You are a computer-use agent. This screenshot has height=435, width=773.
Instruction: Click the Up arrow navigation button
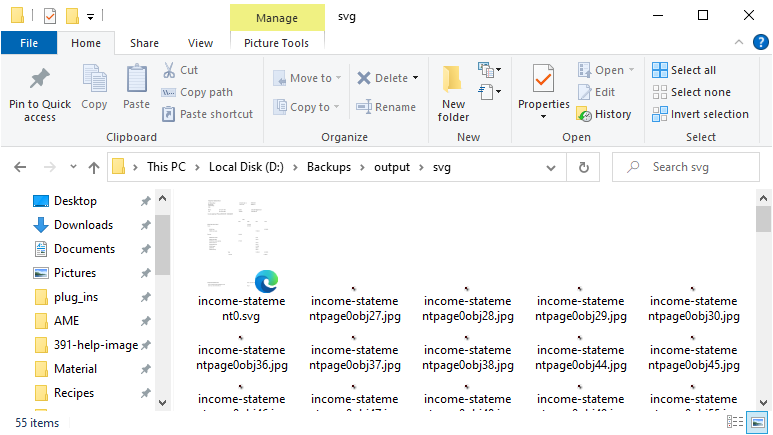pyautogui.click(x=94, y=167)
